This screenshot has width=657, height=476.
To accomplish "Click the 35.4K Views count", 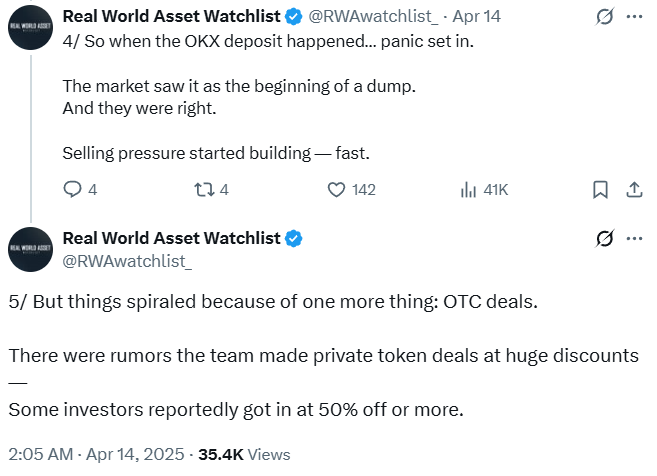I will (245, 454).
